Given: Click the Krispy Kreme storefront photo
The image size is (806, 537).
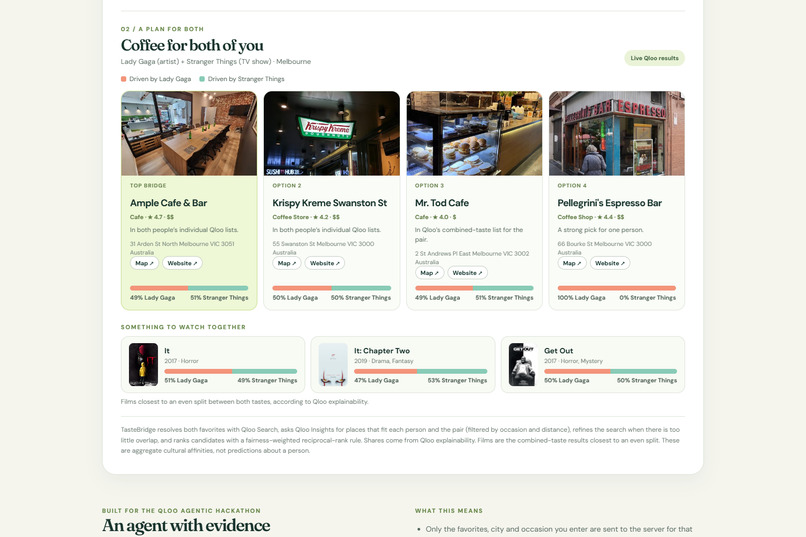Looking at the screenshot, I should [x=332, y=134].
